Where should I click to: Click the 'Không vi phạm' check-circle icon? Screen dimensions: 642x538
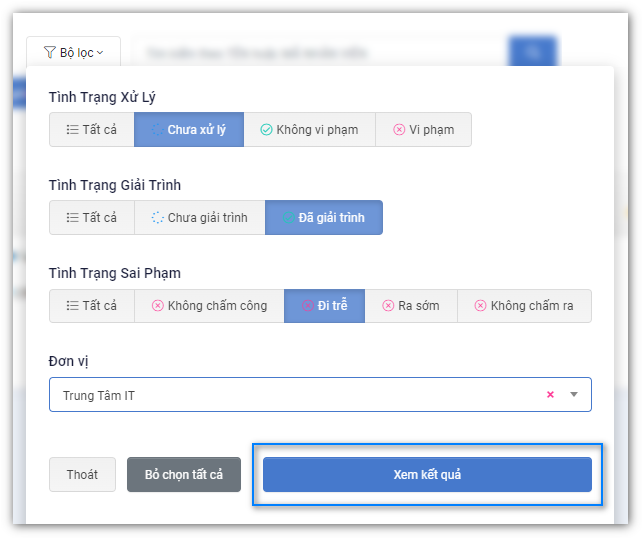tap(266, 130)
